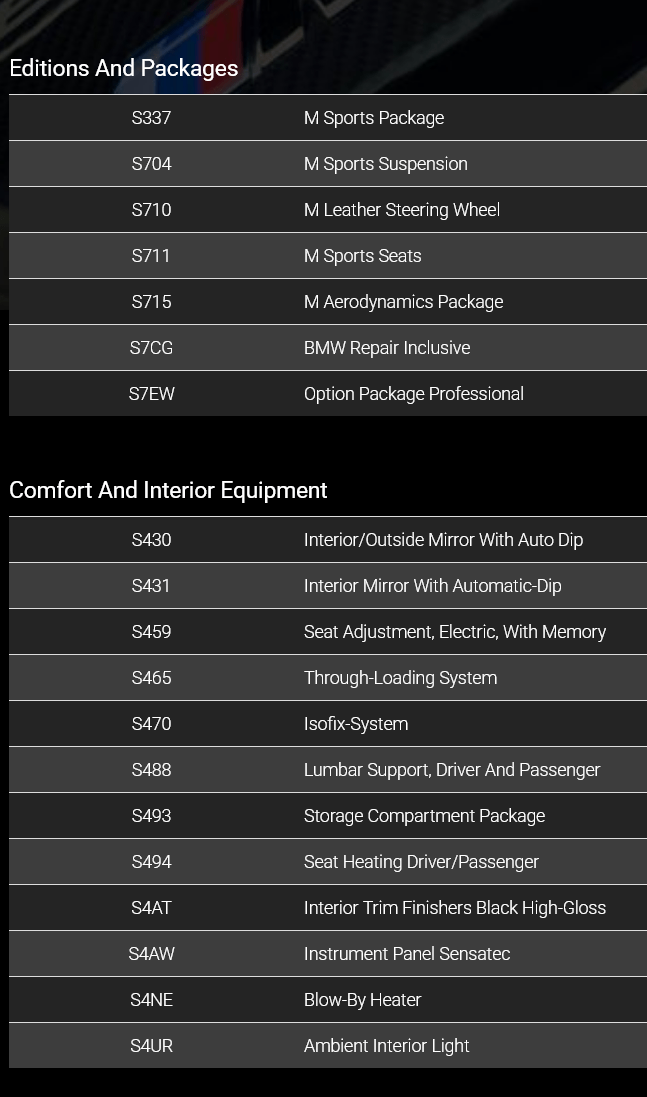Click the Comfort And Interior Equipment heading

tap(168, 490)
